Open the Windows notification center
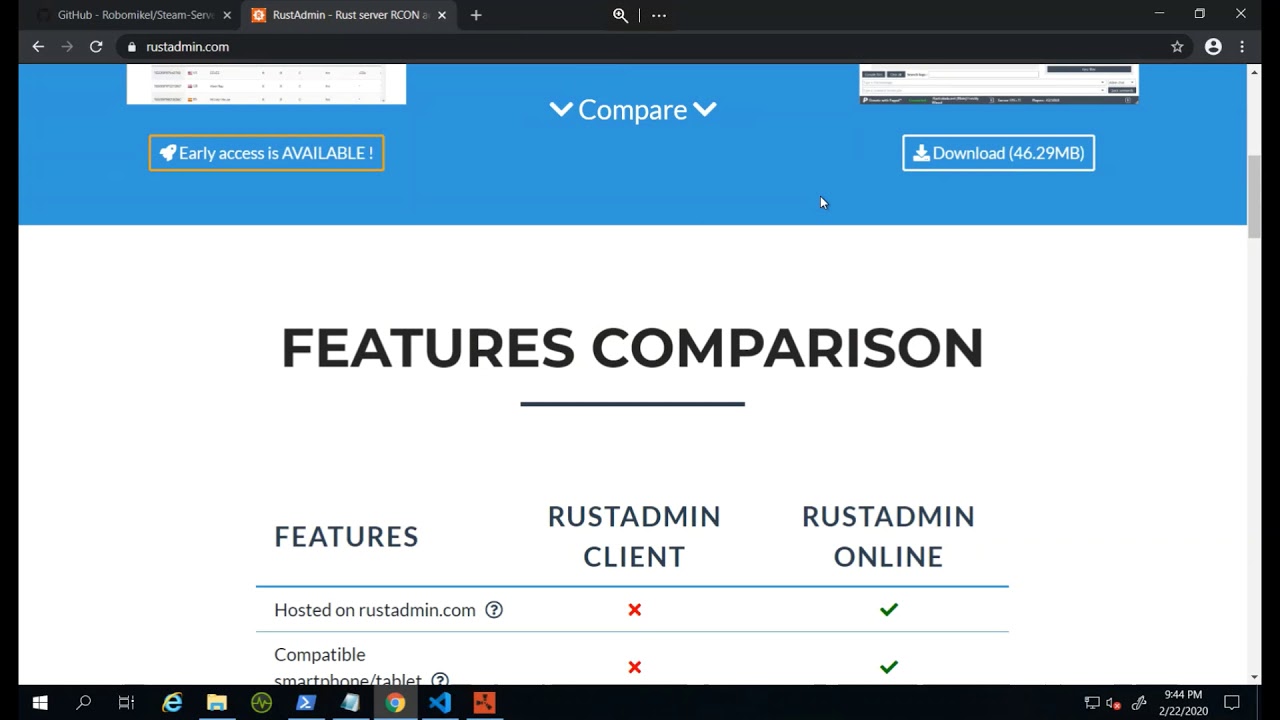The height and width of the screenshot is (720, 1280). pos(1232,703)
